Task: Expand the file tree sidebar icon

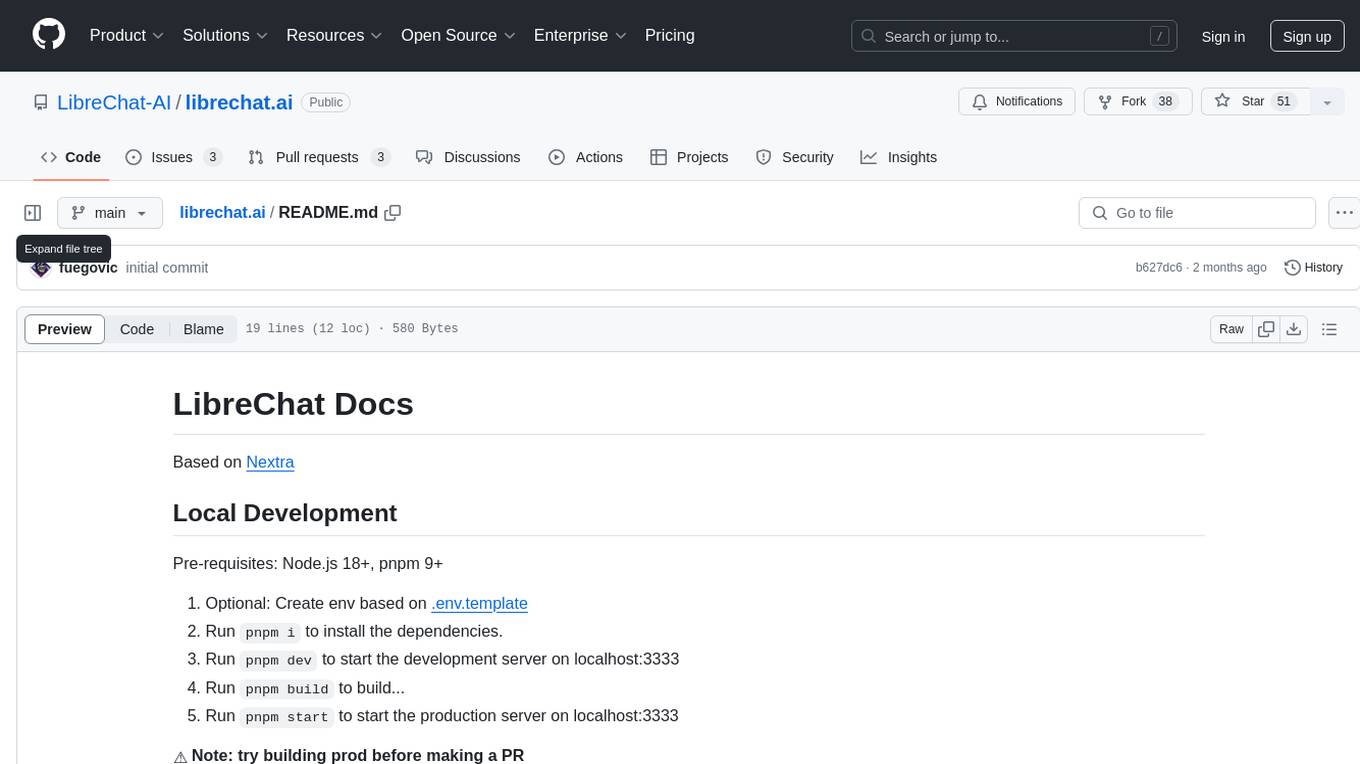Action: [33, 213]
